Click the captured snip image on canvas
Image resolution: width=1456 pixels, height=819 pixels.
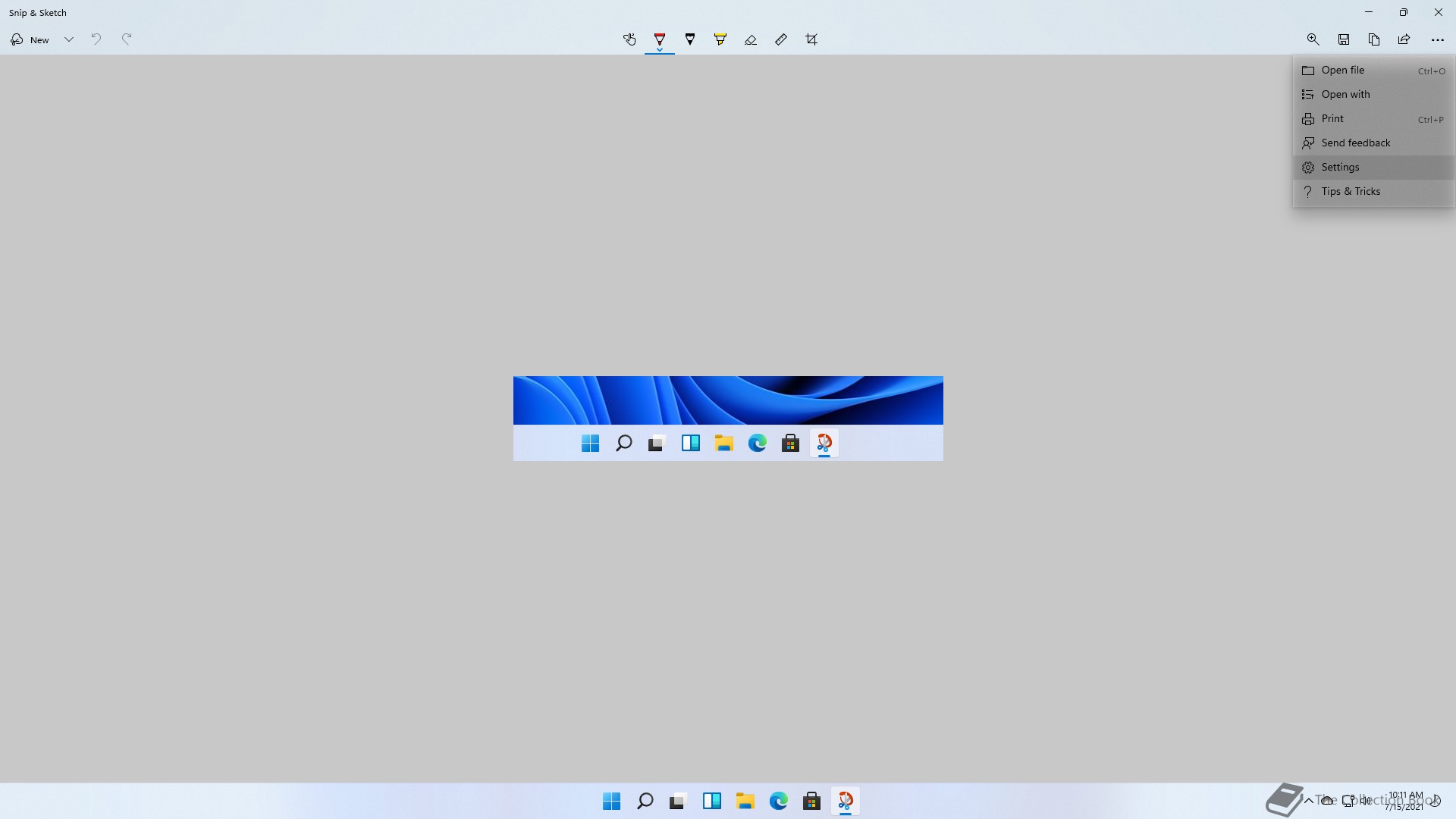click(x=728, y=419)
